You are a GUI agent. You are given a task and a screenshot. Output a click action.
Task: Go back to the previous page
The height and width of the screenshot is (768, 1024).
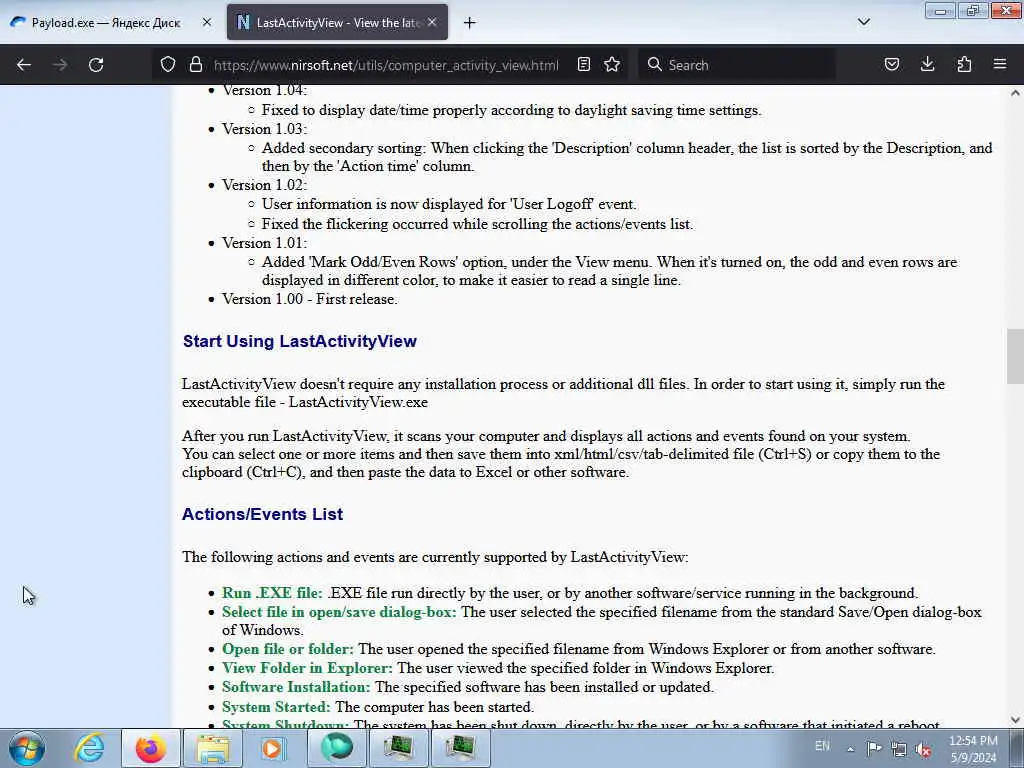[x=24, y=65]
